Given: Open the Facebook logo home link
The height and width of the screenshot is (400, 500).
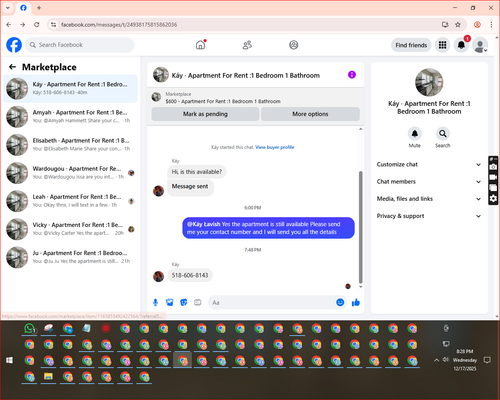Looking at the screenshot, I should (14, 45).
